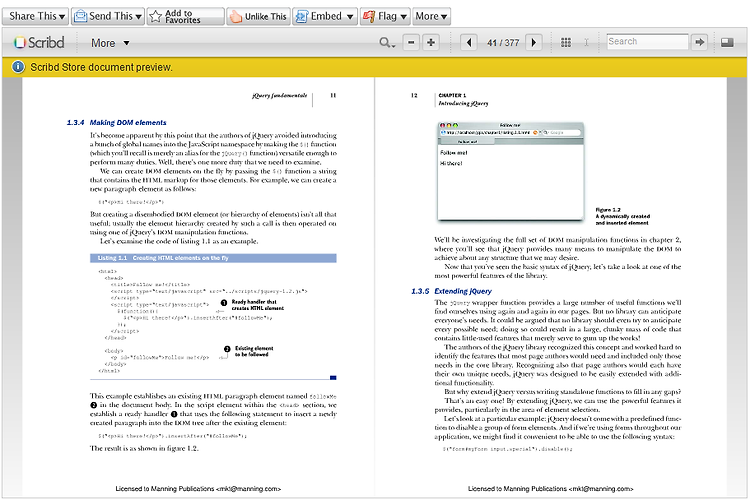Click the Embed icon
Image resolution: width=750 pixels, height=500 pixels.
pyautogui.click(x=301, y=17)
